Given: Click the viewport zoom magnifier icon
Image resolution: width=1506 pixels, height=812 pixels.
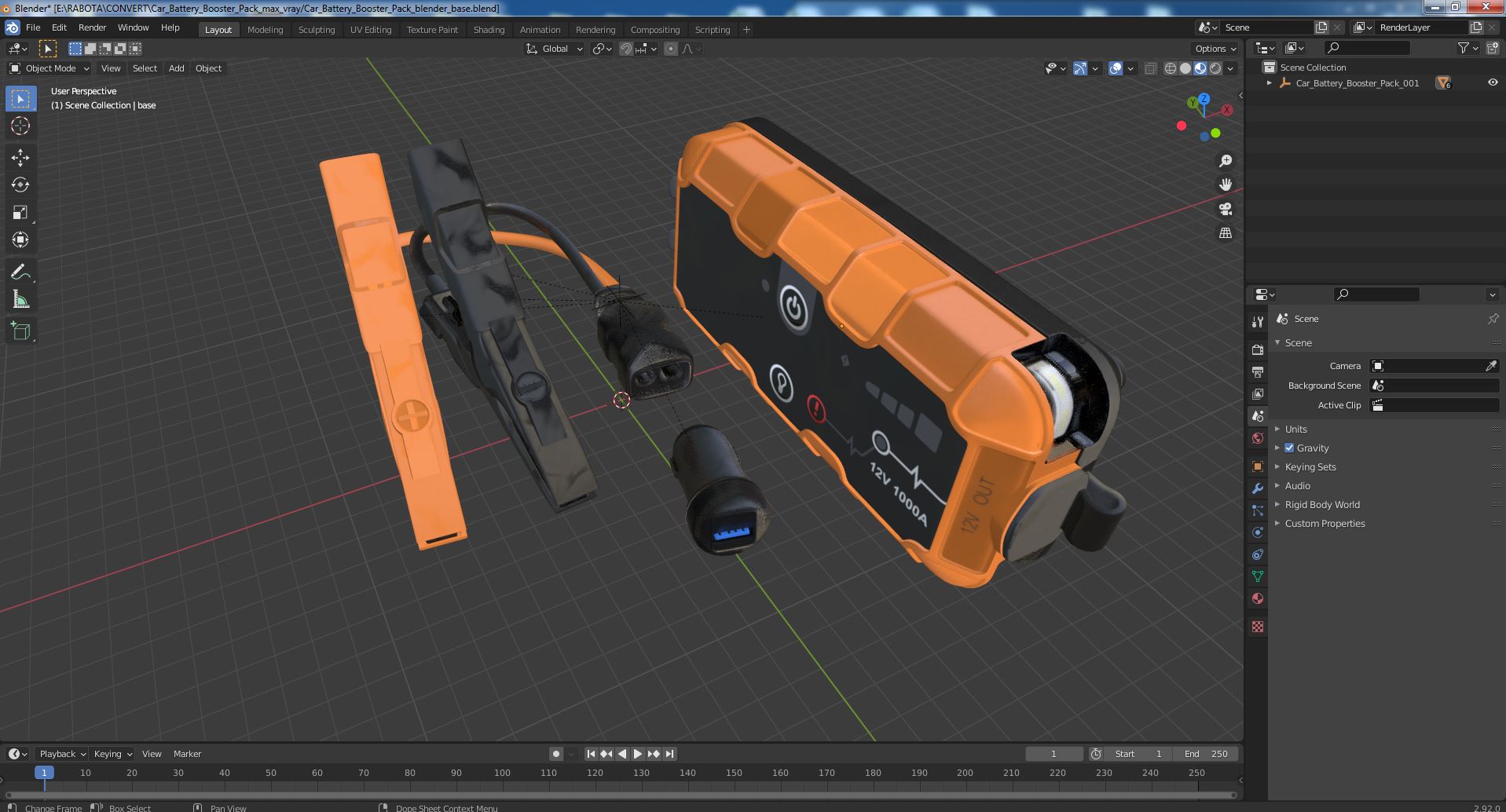Looking at the screenshot, I should point(1225,161).
